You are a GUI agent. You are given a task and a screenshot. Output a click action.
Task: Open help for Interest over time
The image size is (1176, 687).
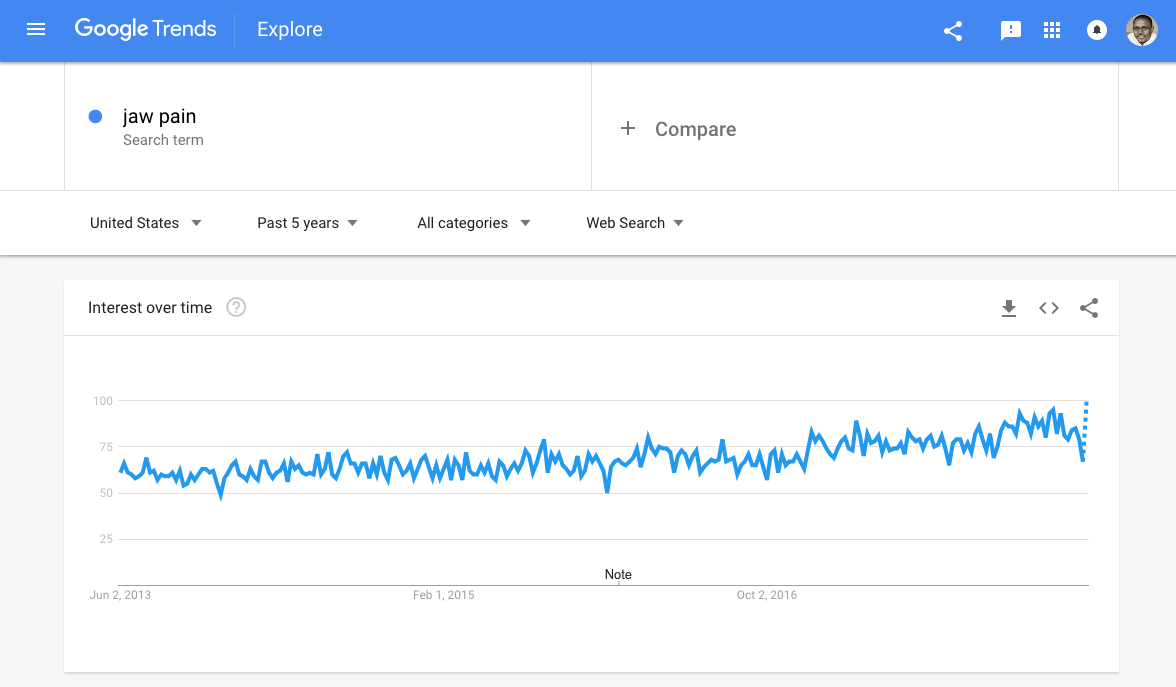point(236,307)
